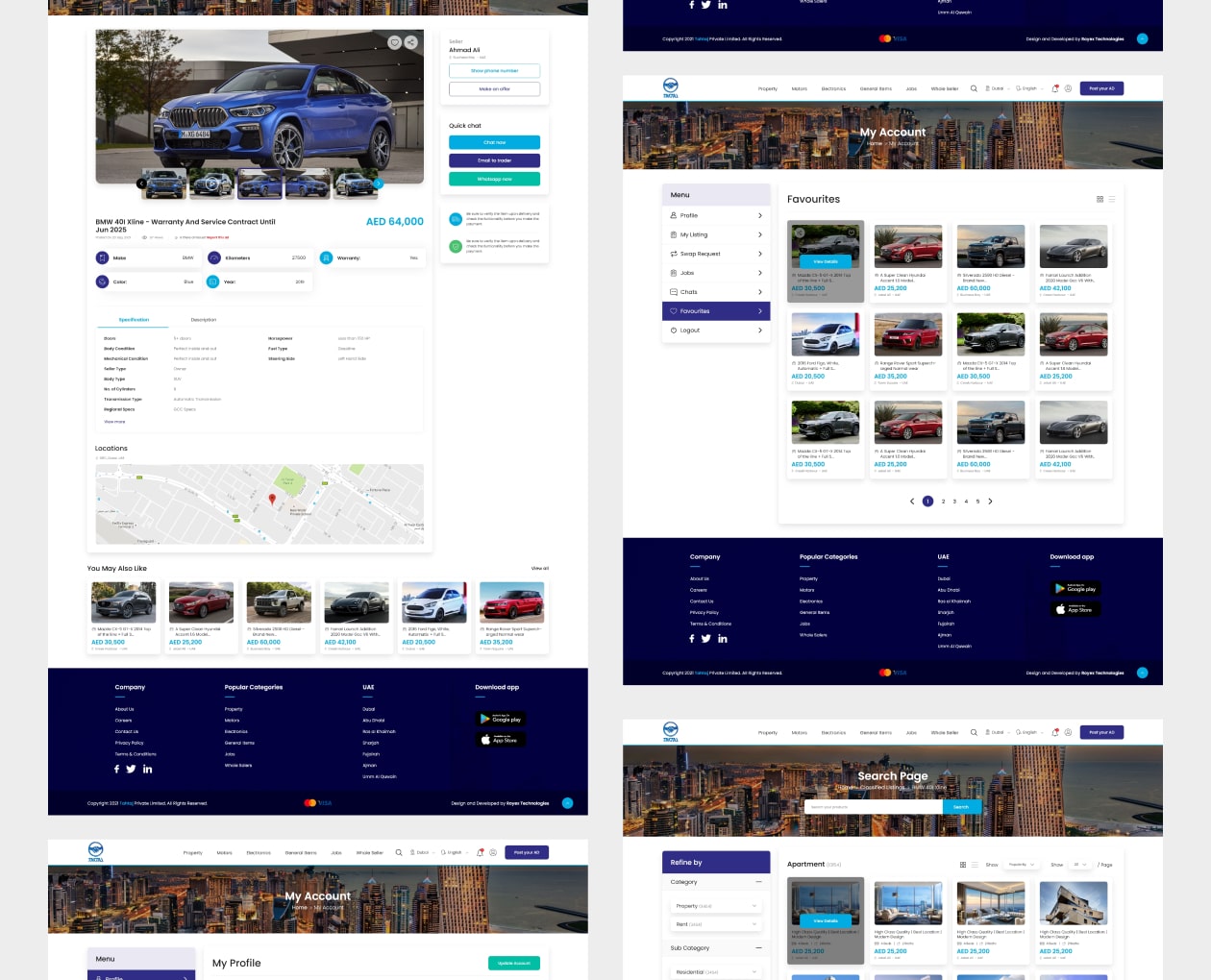The width and height of the screenshot is (1211, 980).
Task: Switch to the Specification tab
Action: 134,320
